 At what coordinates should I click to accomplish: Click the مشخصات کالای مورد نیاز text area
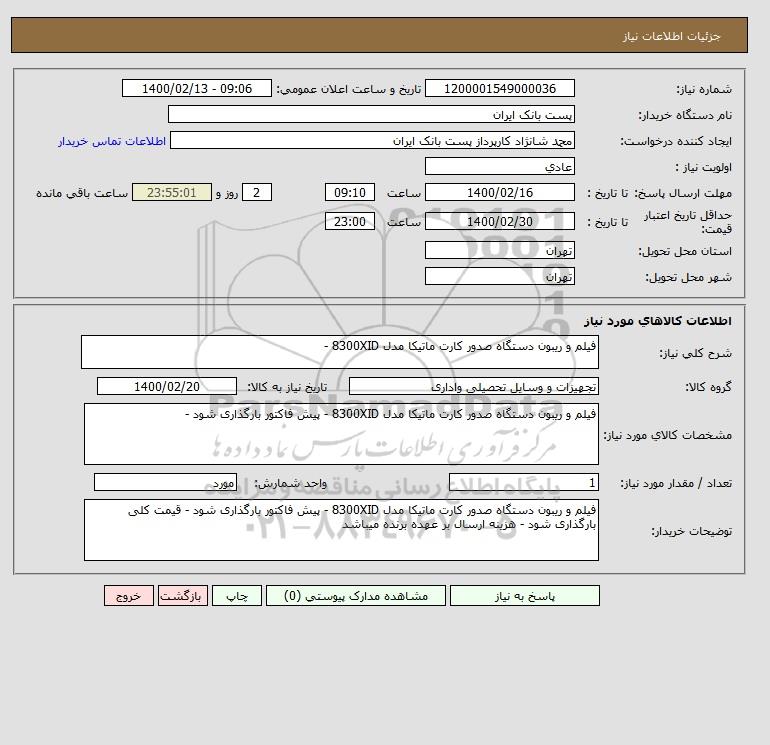coord(341,434)
